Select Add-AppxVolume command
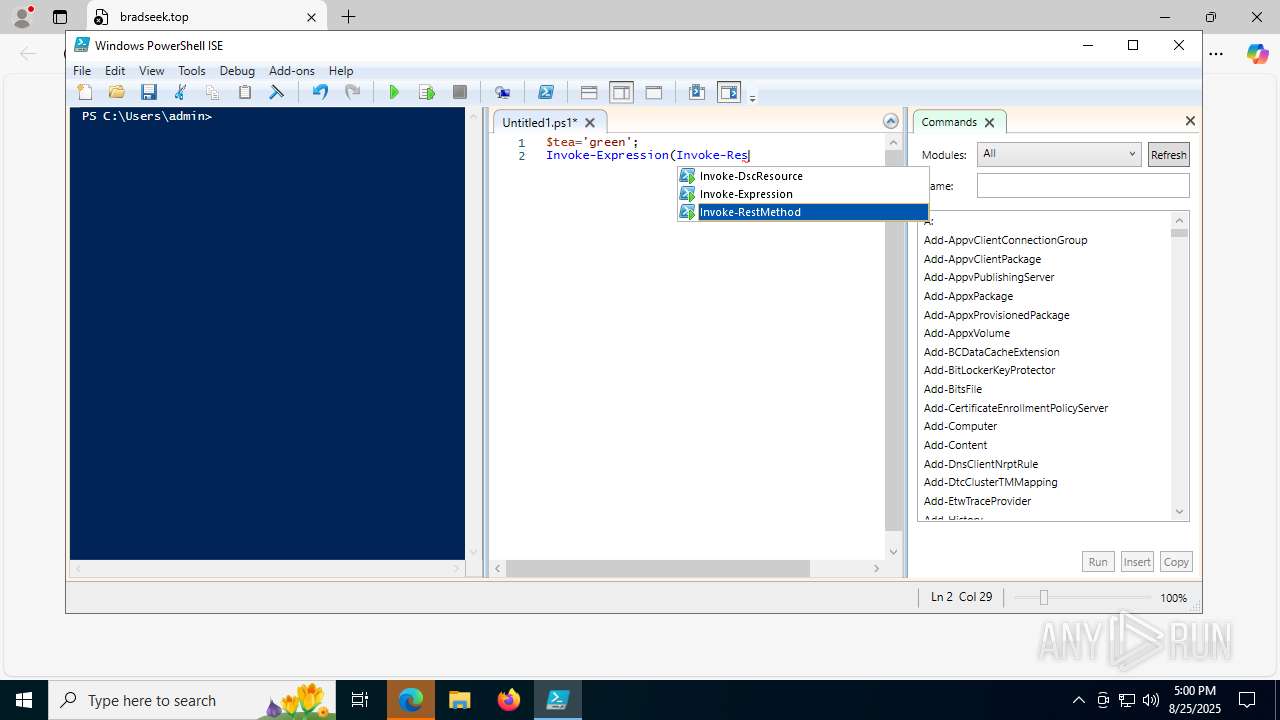This screenshot has height=720, width=1280. click(x=966, y=333)
